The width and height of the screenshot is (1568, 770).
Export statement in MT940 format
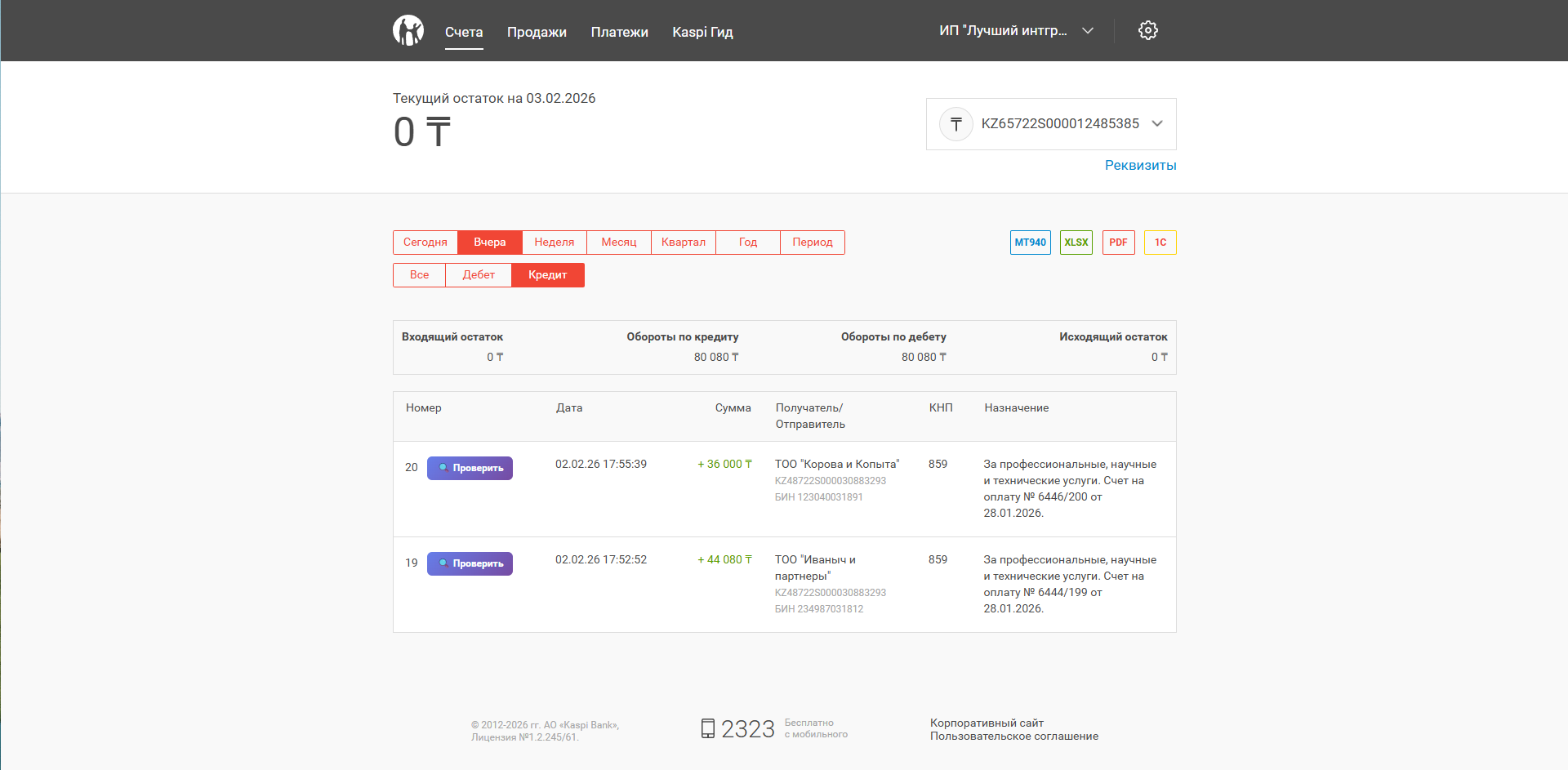1030,243
